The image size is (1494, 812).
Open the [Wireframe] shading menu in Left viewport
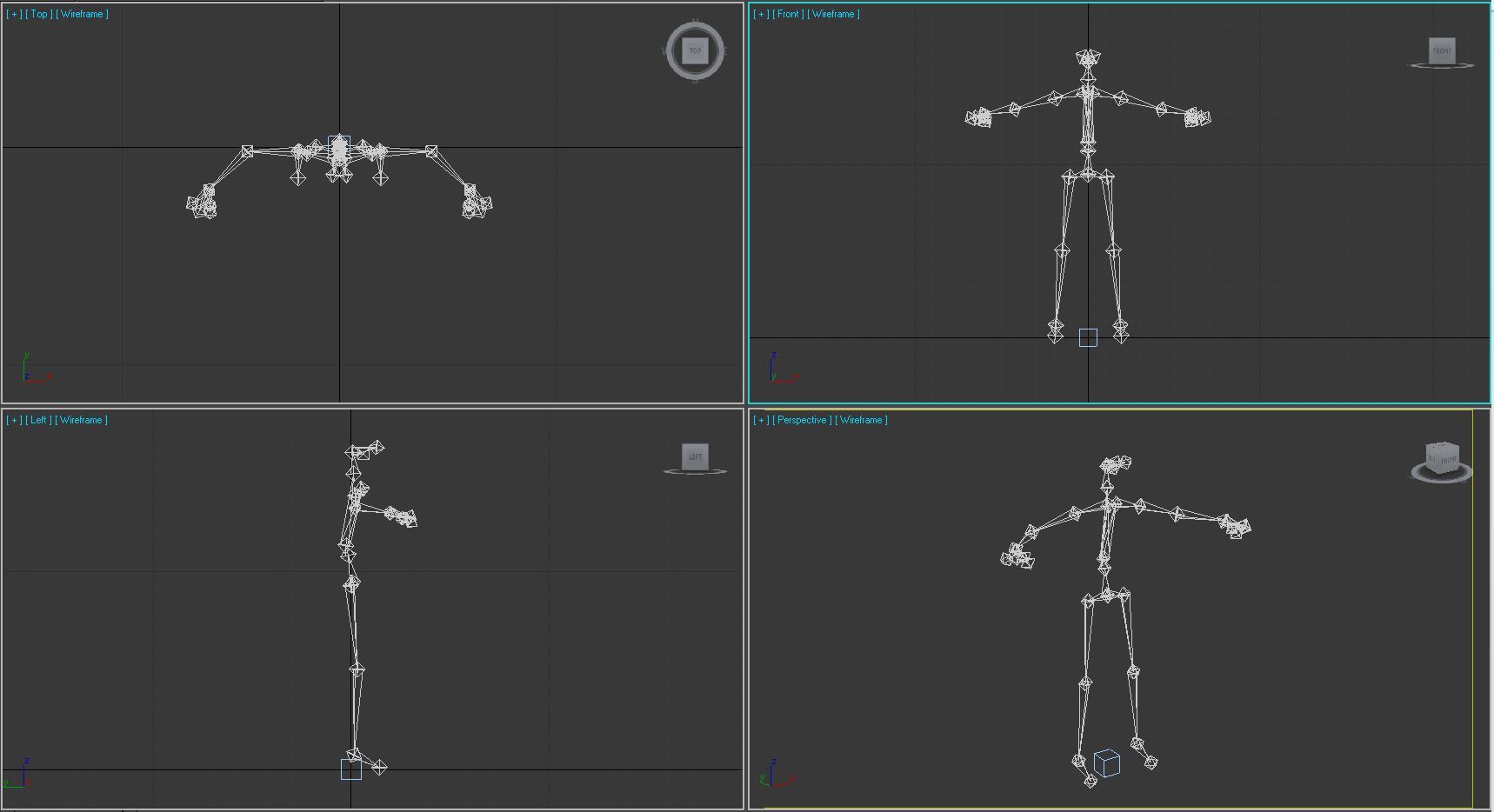(82, 420)
